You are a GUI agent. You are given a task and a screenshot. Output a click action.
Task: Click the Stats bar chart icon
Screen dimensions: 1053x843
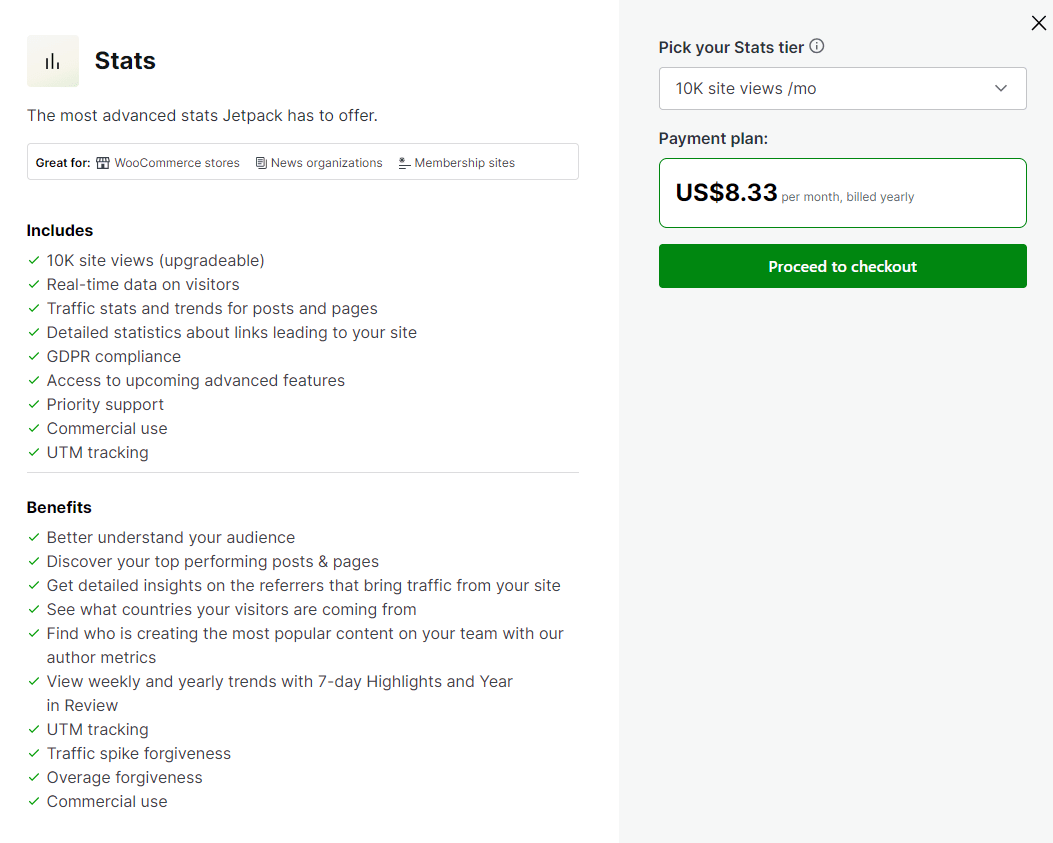pyautogui.click(x=52, y=61)
